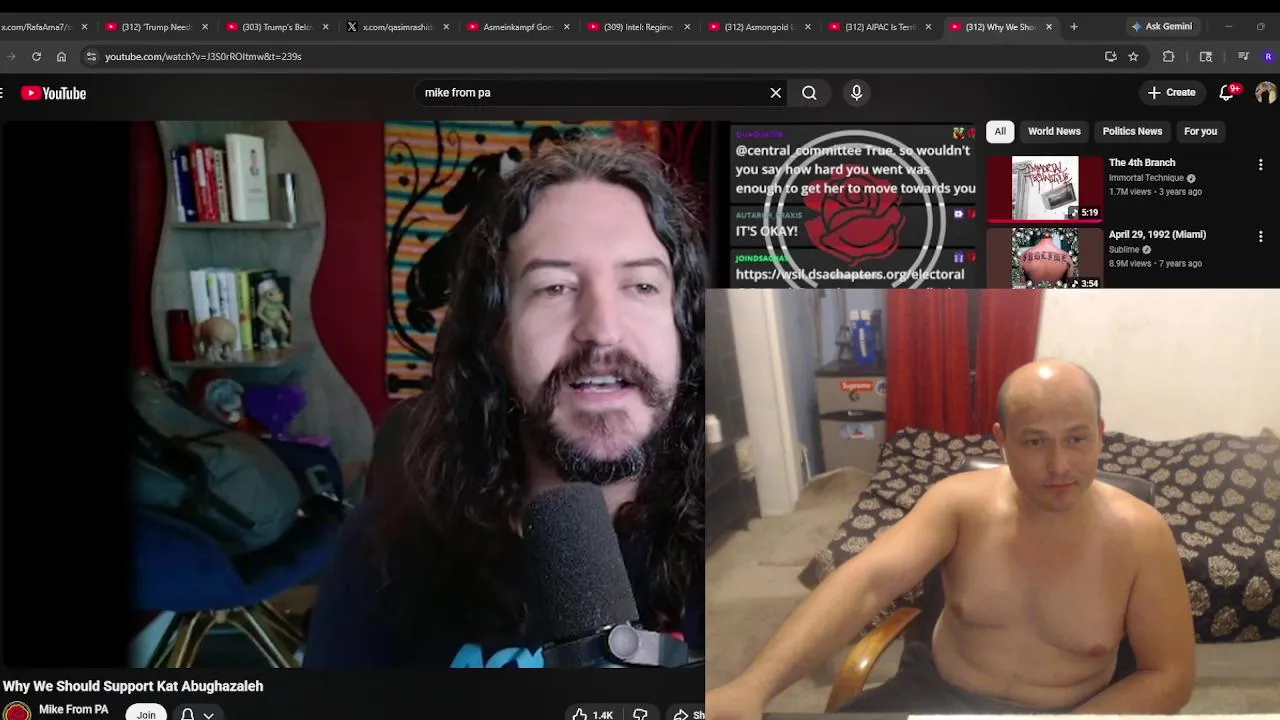Click the video title 'Why We Should Support Kat Abughazaleh'
This screenshot has height=720, width=1280.
[133, 686]
